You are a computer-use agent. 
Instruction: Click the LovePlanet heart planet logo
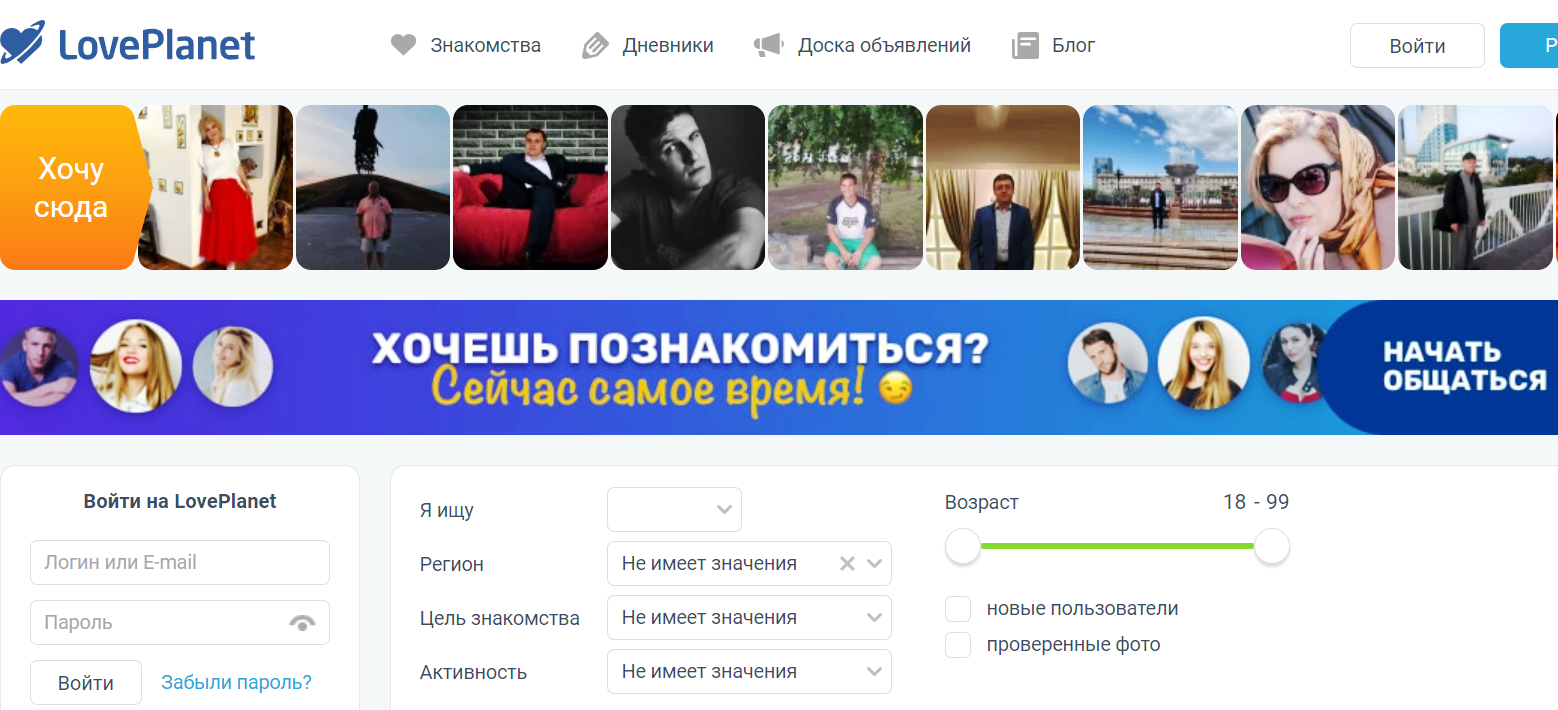[22, 42]
